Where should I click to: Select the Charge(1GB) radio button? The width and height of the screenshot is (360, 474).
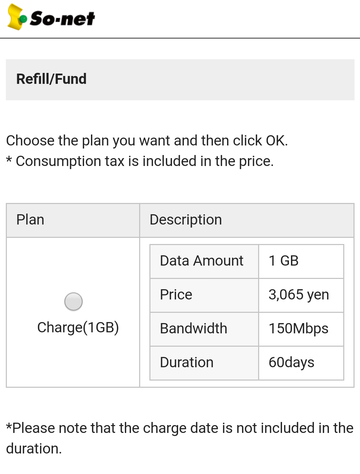(x=73, y=301)
